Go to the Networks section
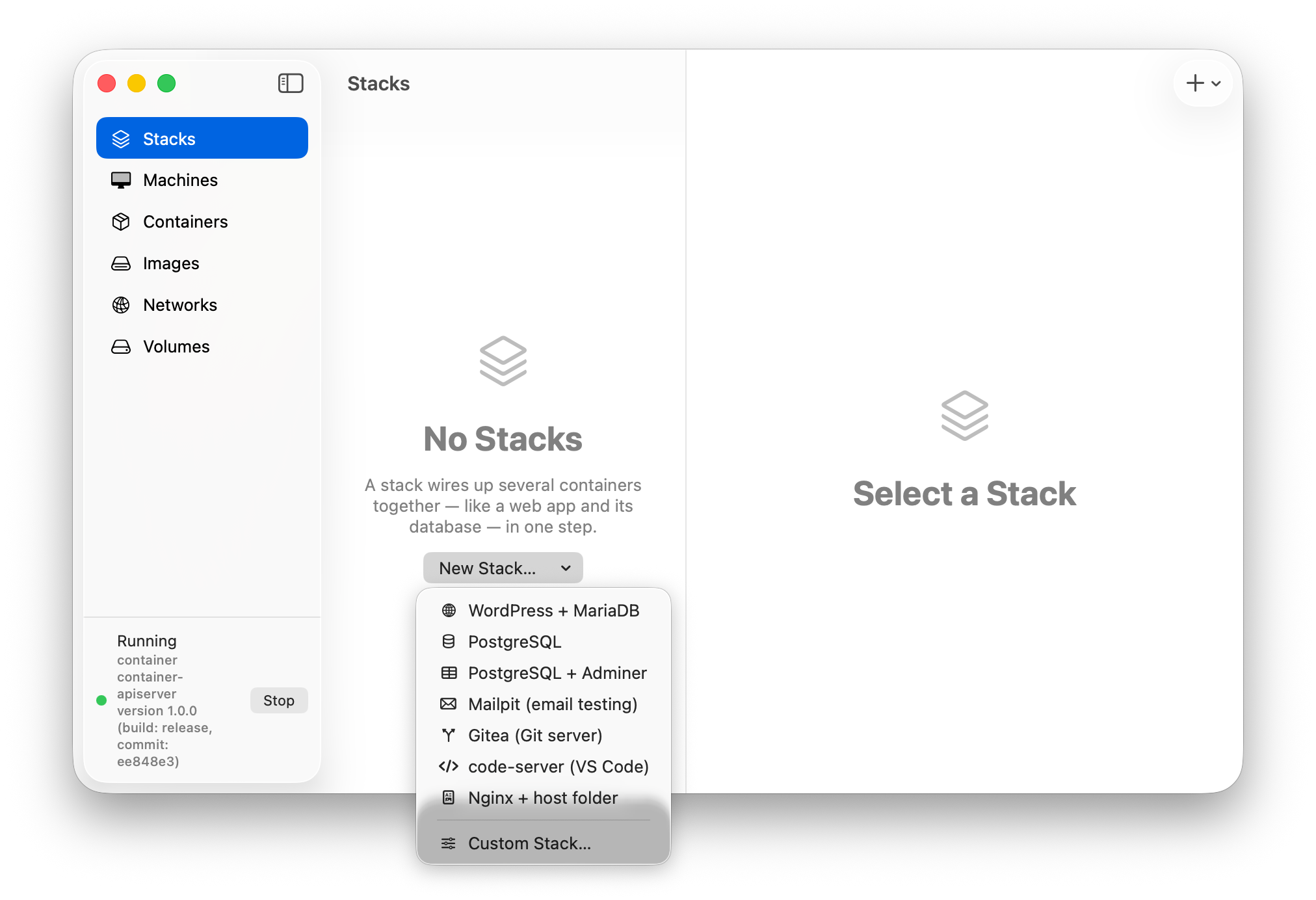 click(202, 305)
